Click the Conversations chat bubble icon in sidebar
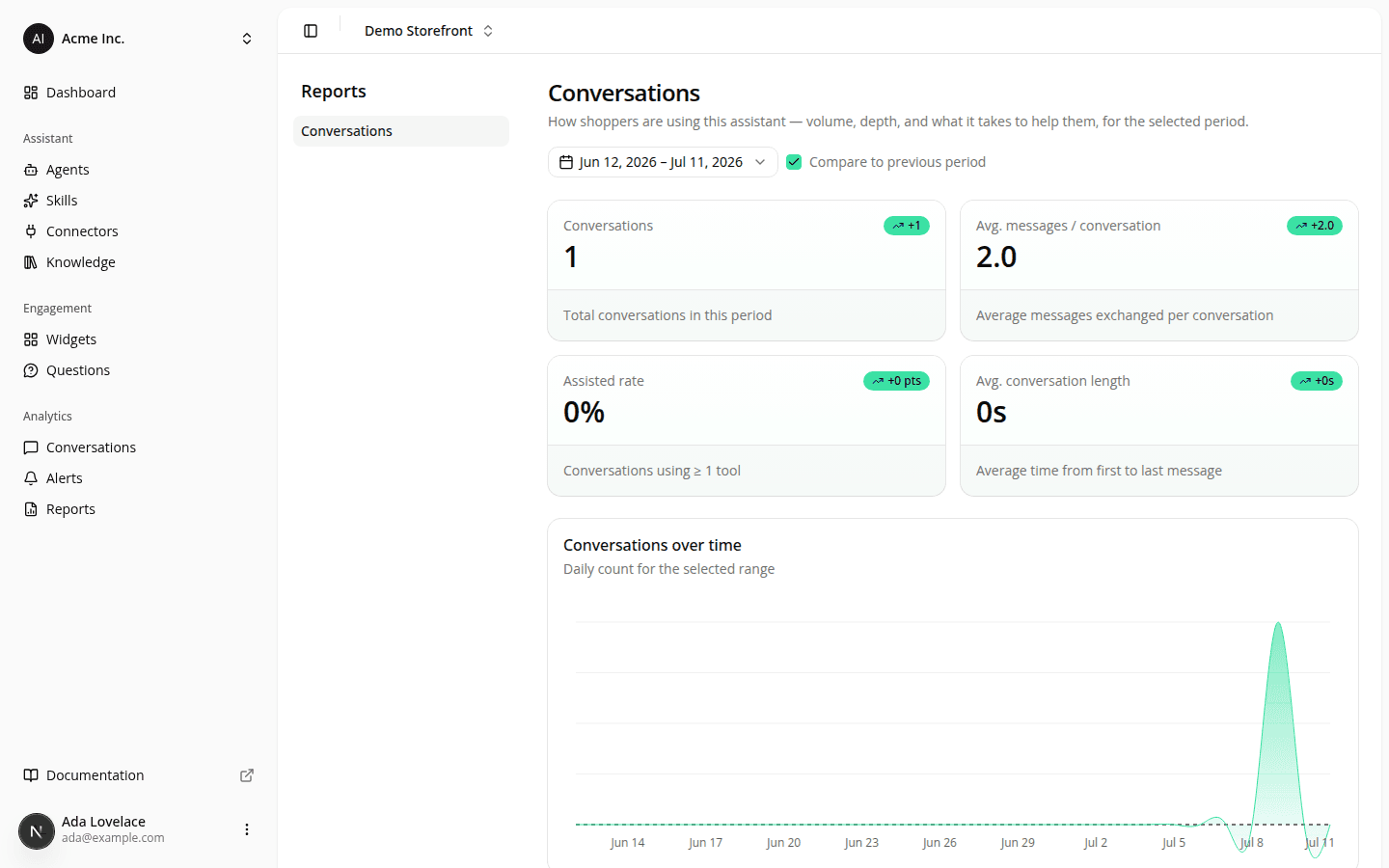 31,448
